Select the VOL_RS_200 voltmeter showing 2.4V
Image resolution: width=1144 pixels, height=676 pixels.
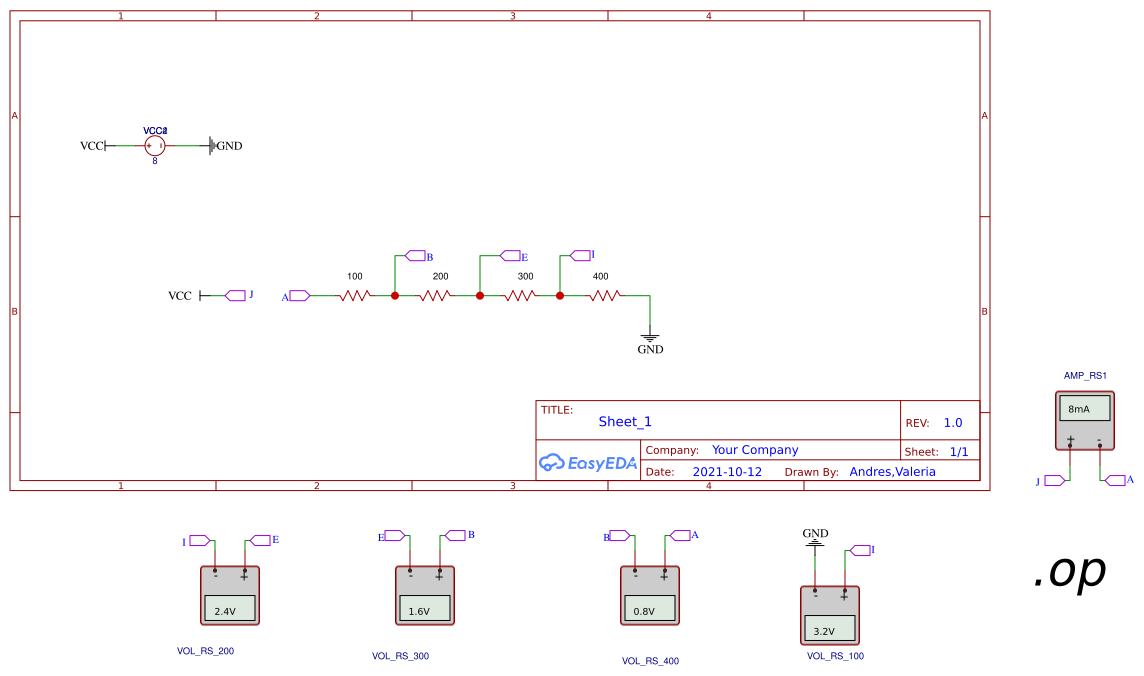pos(229,595)
